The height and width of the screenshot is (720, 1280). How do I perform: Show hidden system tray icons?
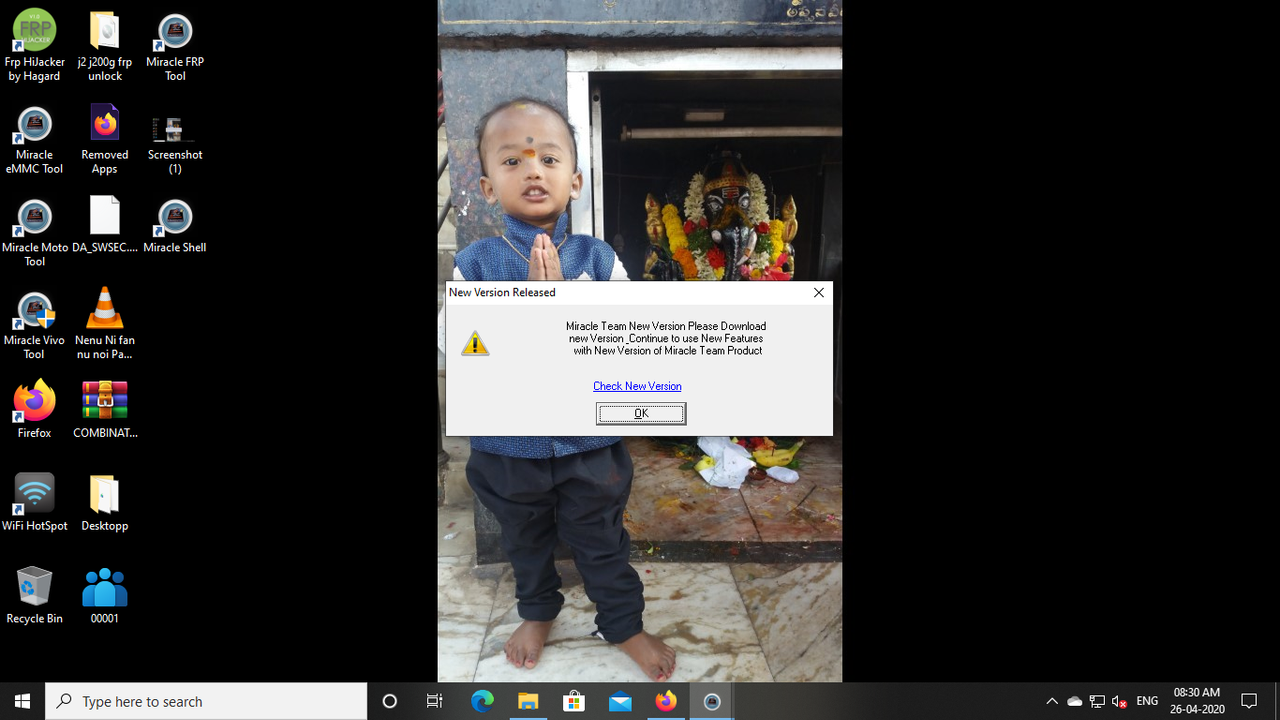coord(1052,701)
